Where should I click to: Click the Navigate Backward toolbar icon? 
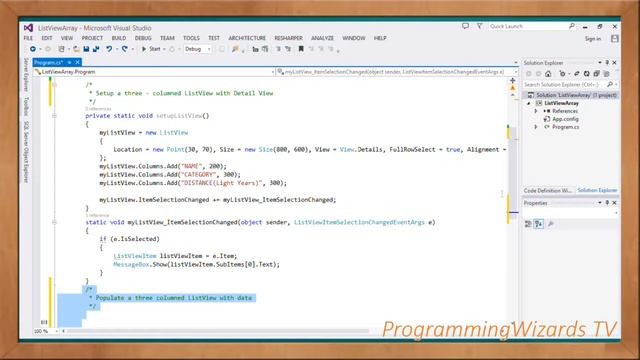(x=33, y=49)
